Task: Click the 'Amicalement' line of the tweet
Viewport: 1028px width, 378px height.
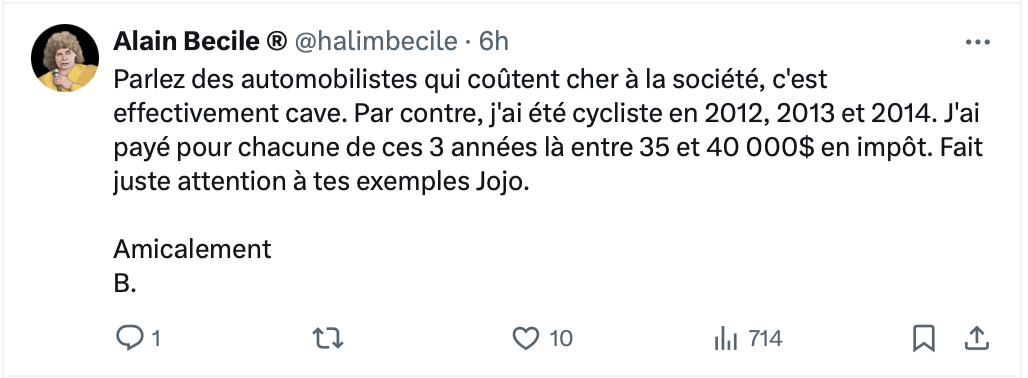Action: pos(192,249)
